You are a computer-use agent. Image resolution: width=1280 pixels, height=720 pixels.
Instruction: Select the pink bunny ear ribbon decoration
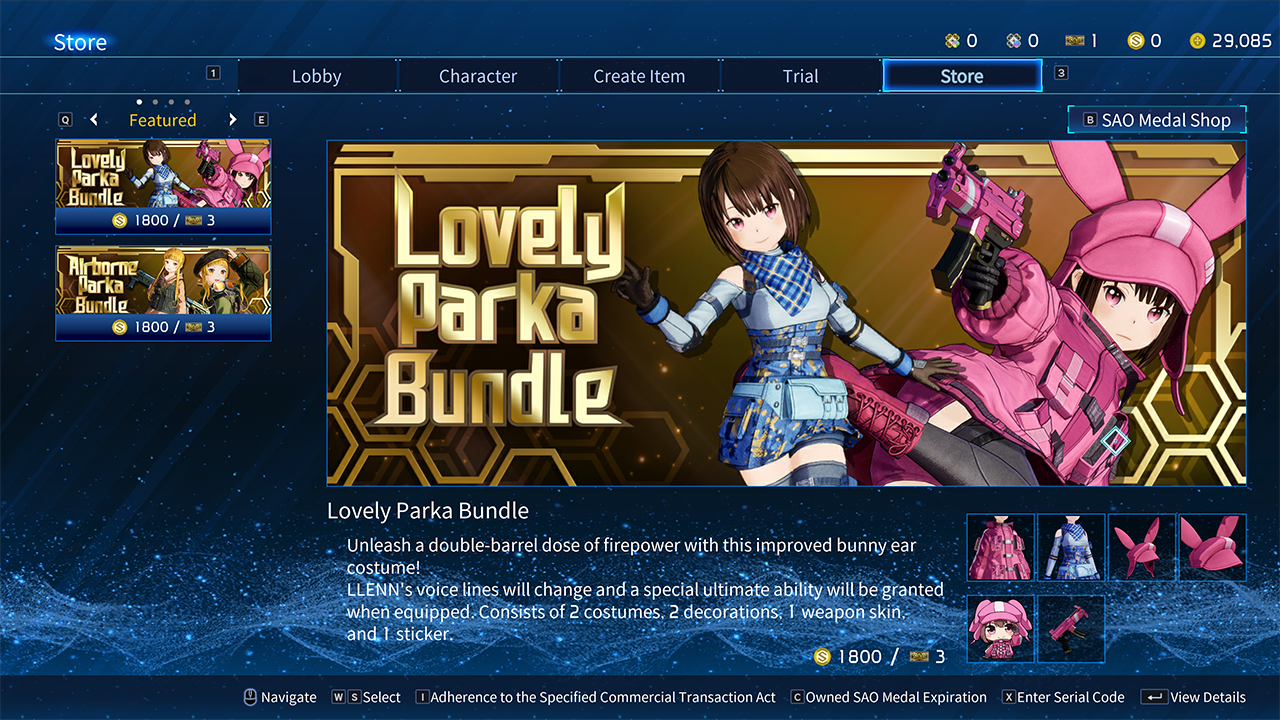1142,547
